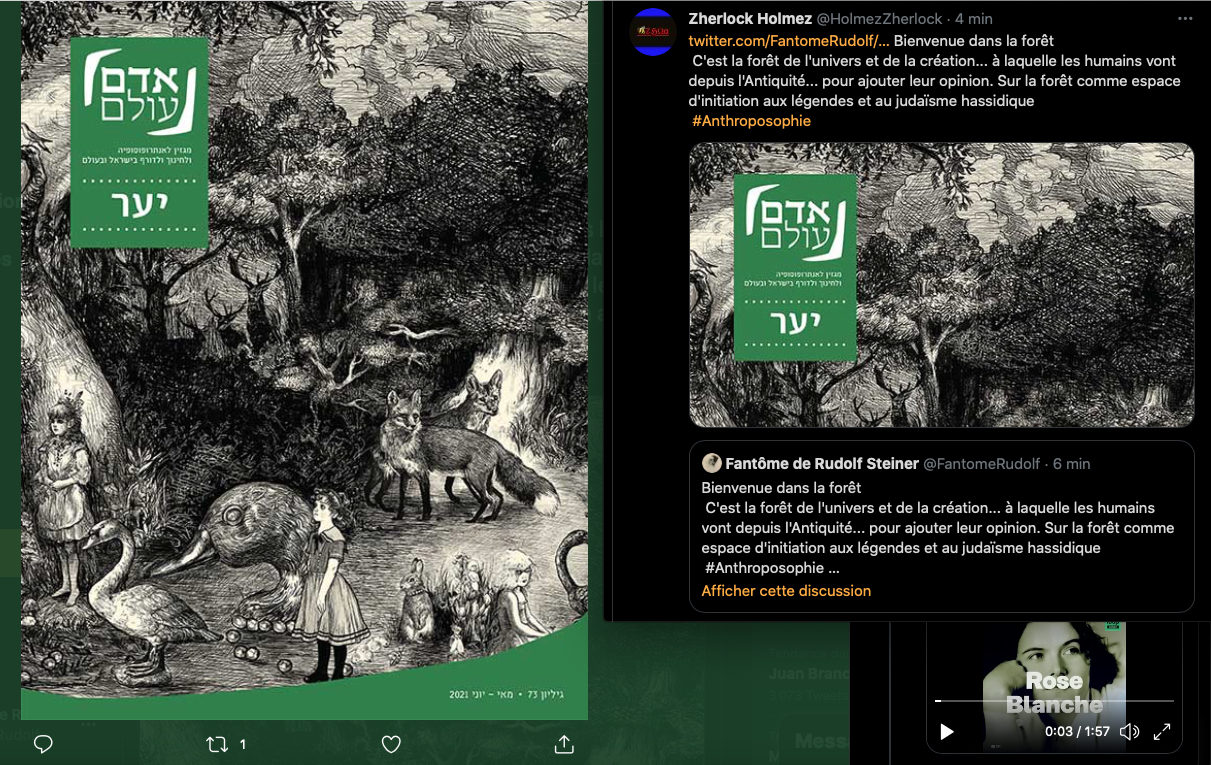The width and height of the screenshot is (1211, 765).
Task: Retweet the forest magazine post
Action: point(216,744)
